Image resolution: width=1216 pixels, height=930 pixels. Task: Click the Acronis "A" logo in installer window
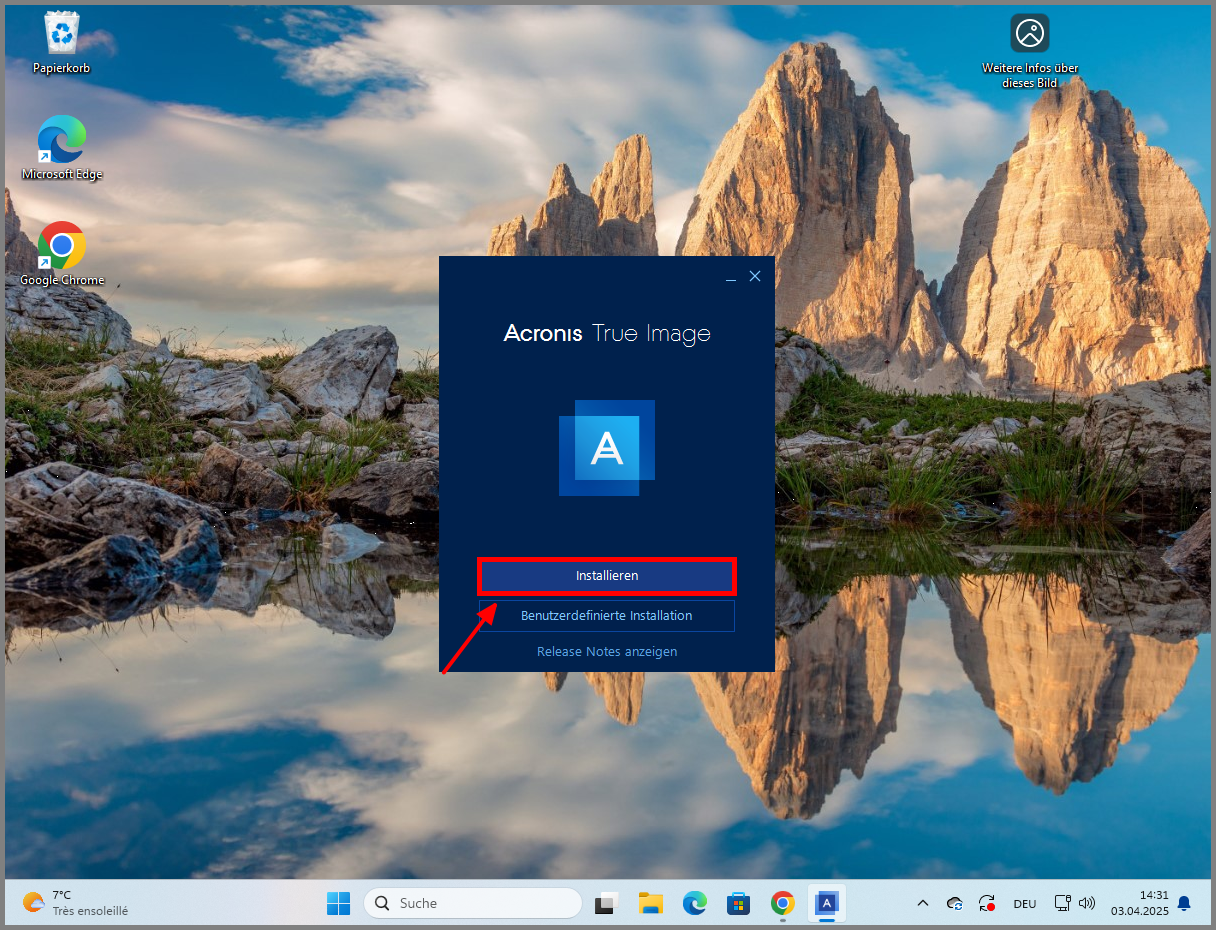[x=606, y=447]
